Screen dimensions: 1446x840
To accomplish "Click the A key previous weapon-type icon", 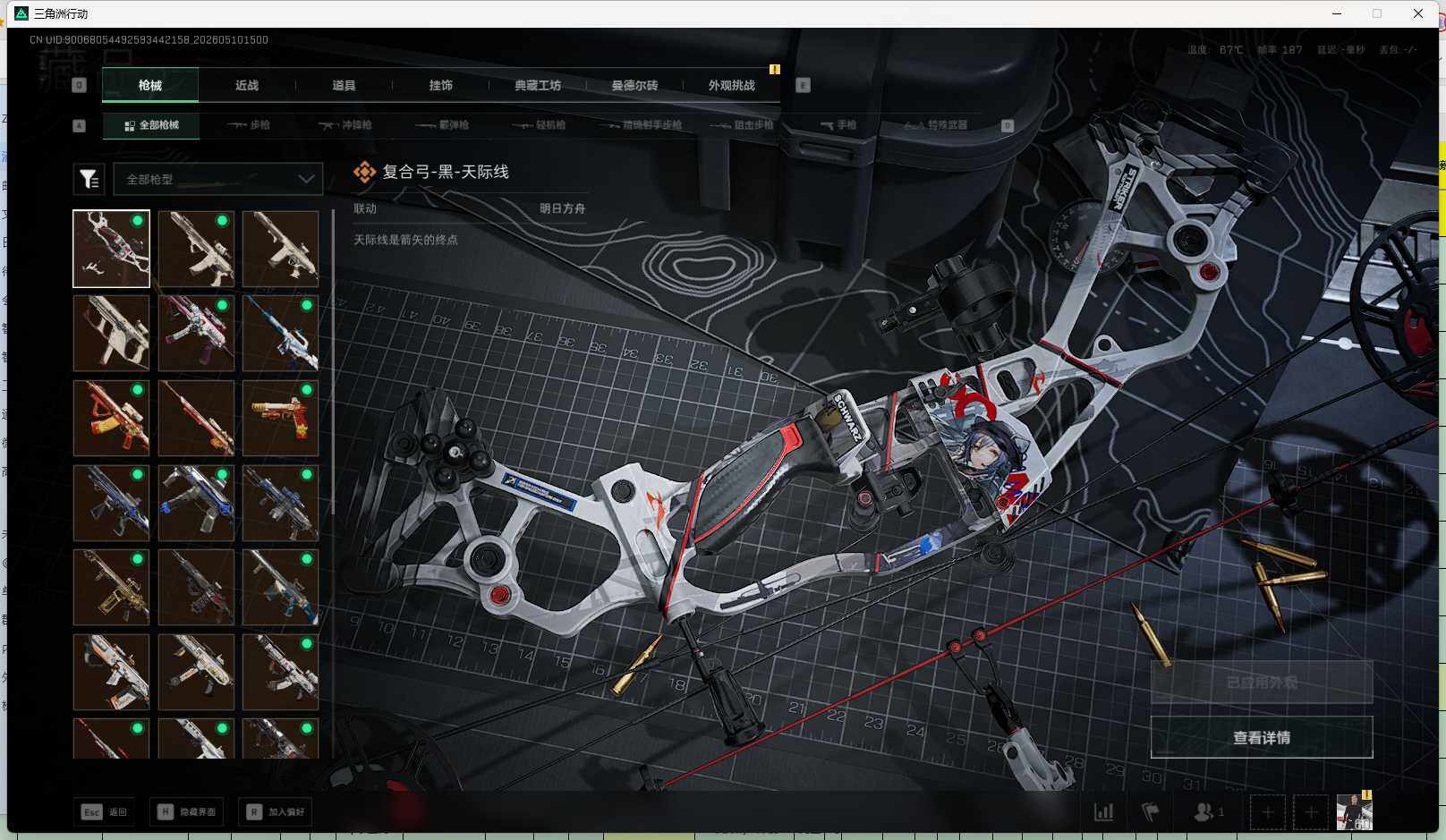I will (79, 125).
